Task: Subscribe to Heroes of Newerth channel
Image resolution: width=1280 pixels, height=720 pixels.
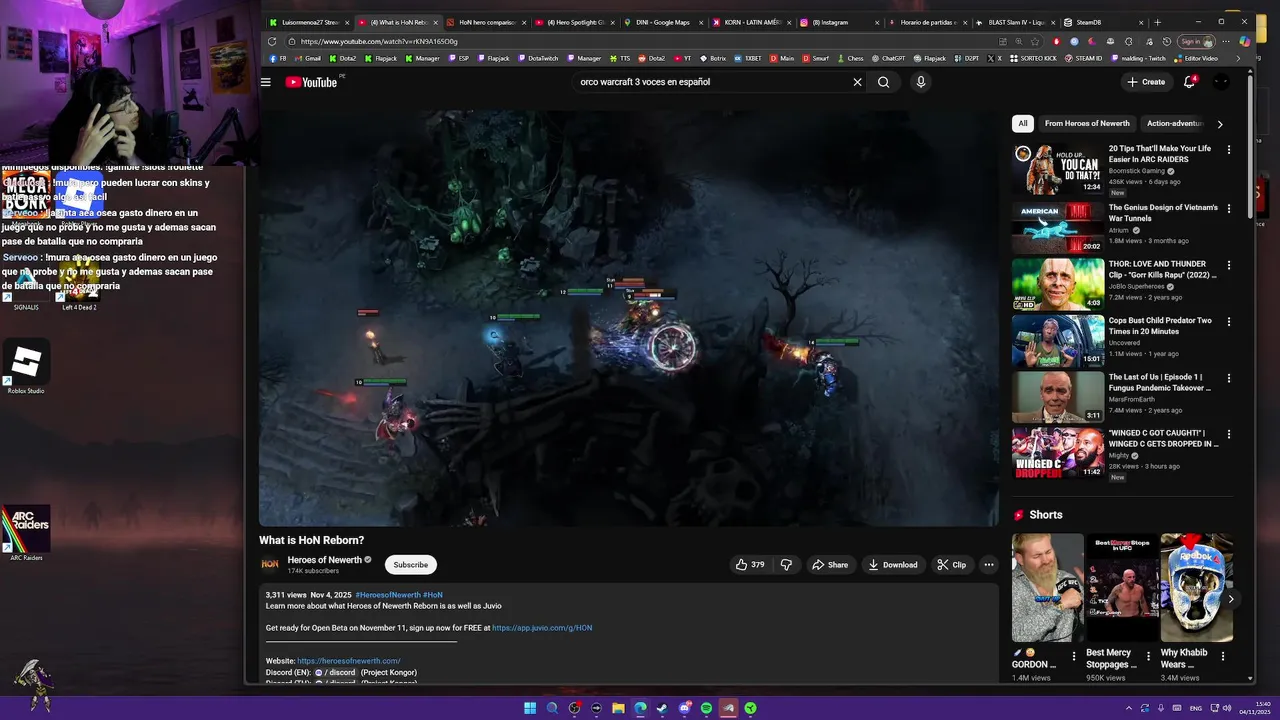Action: click(410, 565)
